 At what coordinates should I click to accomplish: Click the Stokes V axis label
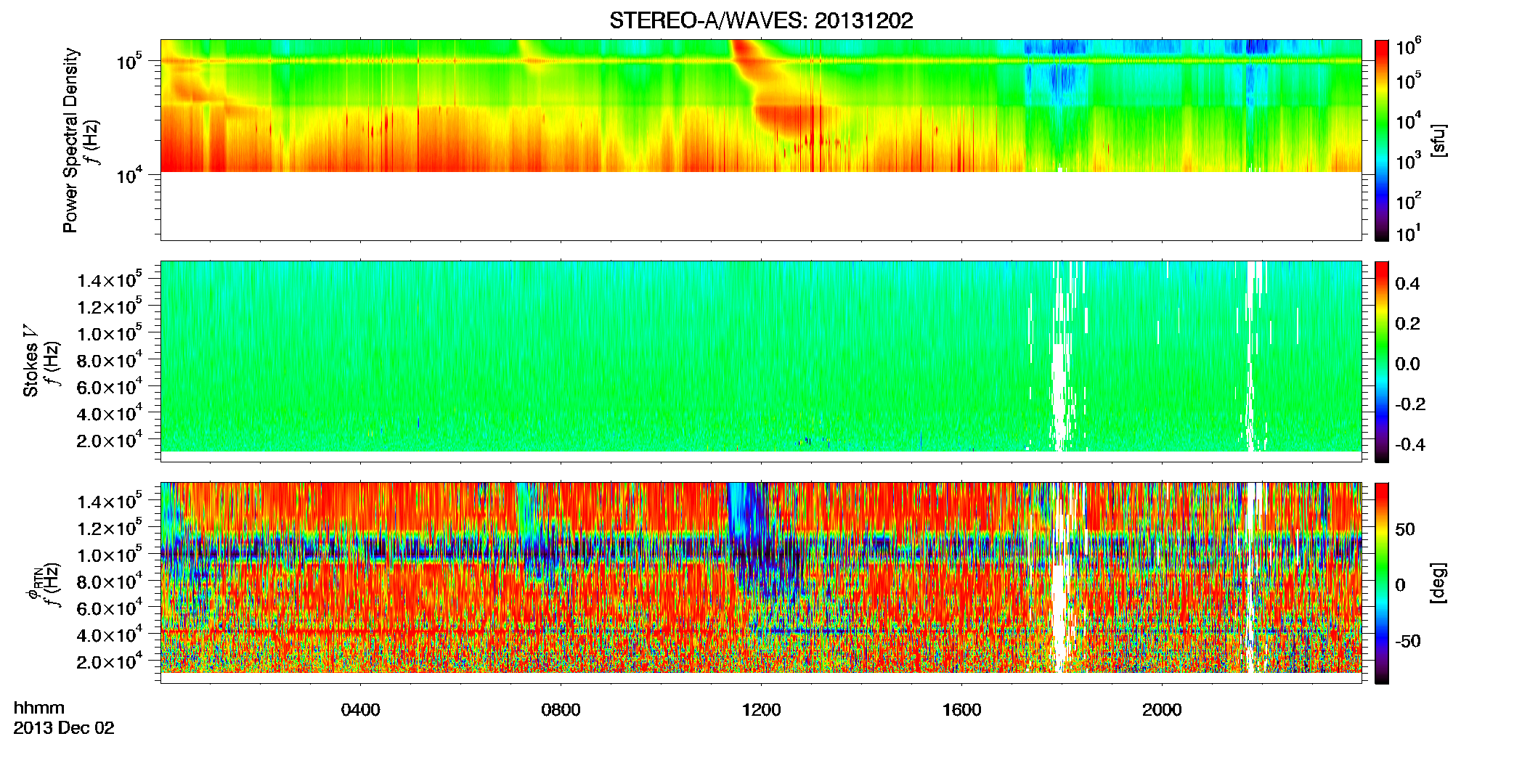30,361
